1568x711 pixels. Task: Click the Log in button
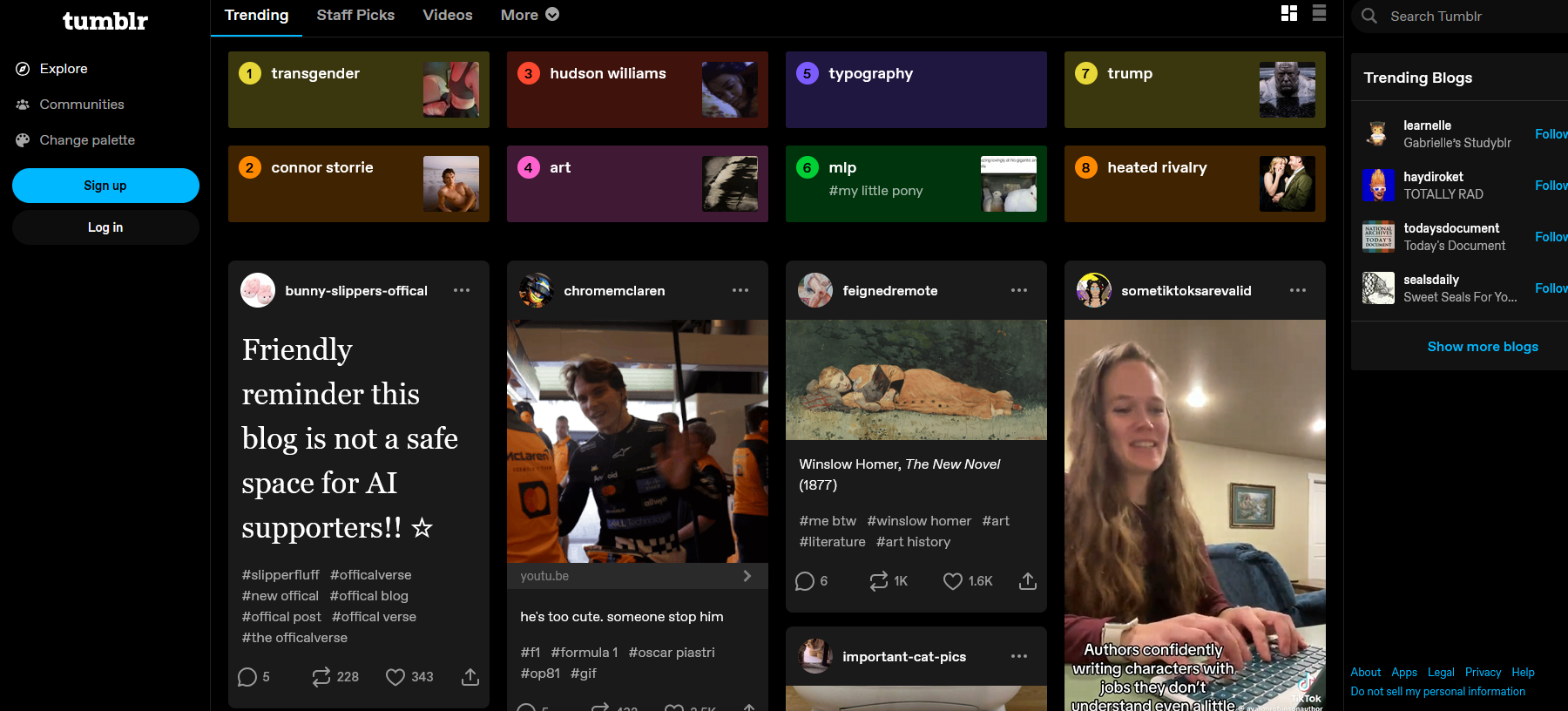tap(105, 227)
